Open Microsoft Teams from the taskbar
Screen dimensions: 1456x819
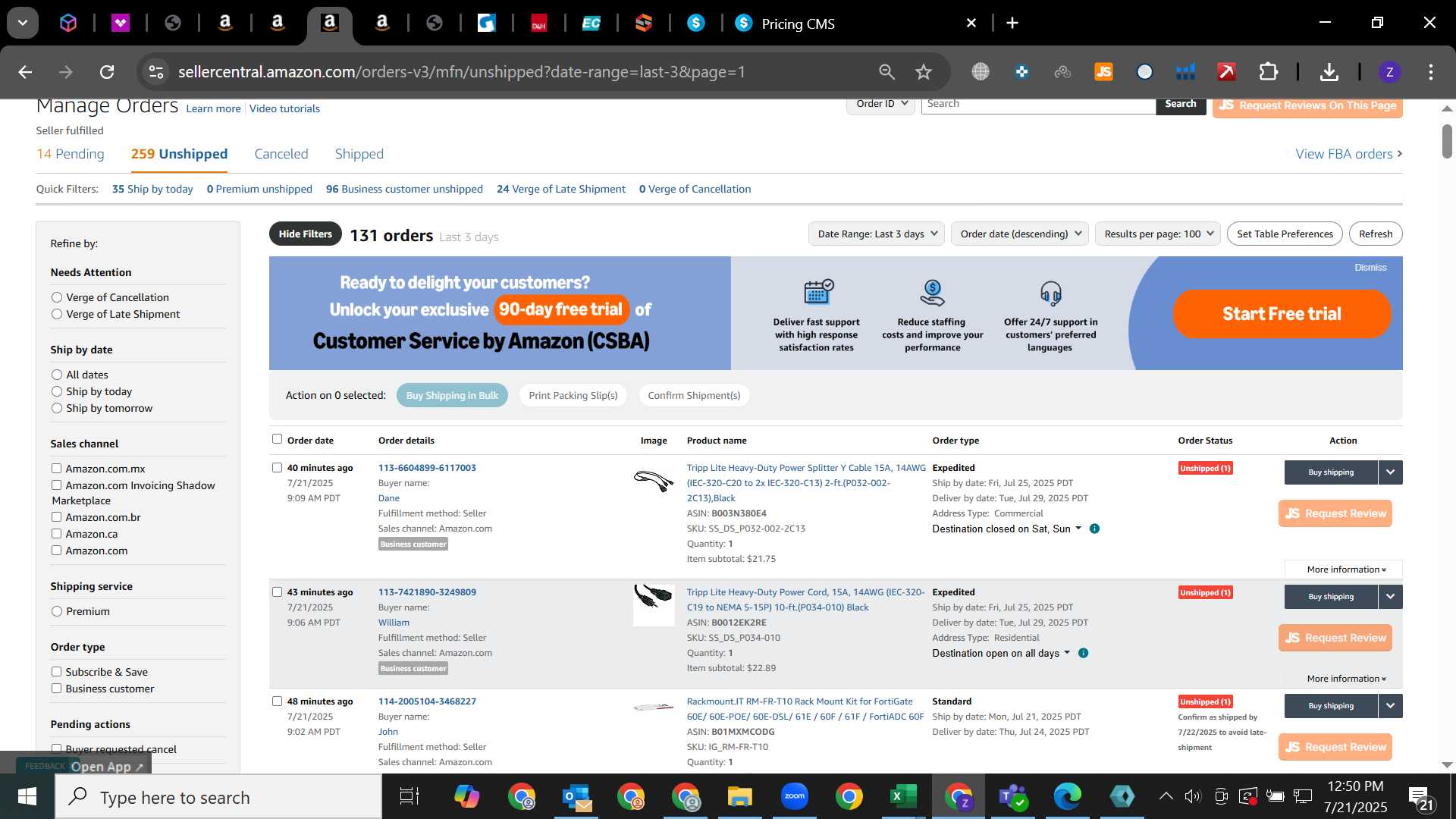point(1012,796)
